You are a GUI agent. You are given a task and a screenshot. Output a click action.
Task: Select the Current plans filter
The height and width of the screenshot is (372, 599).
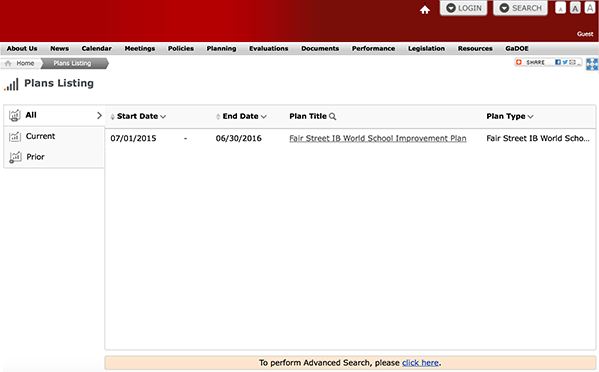(x=54, y=136)
